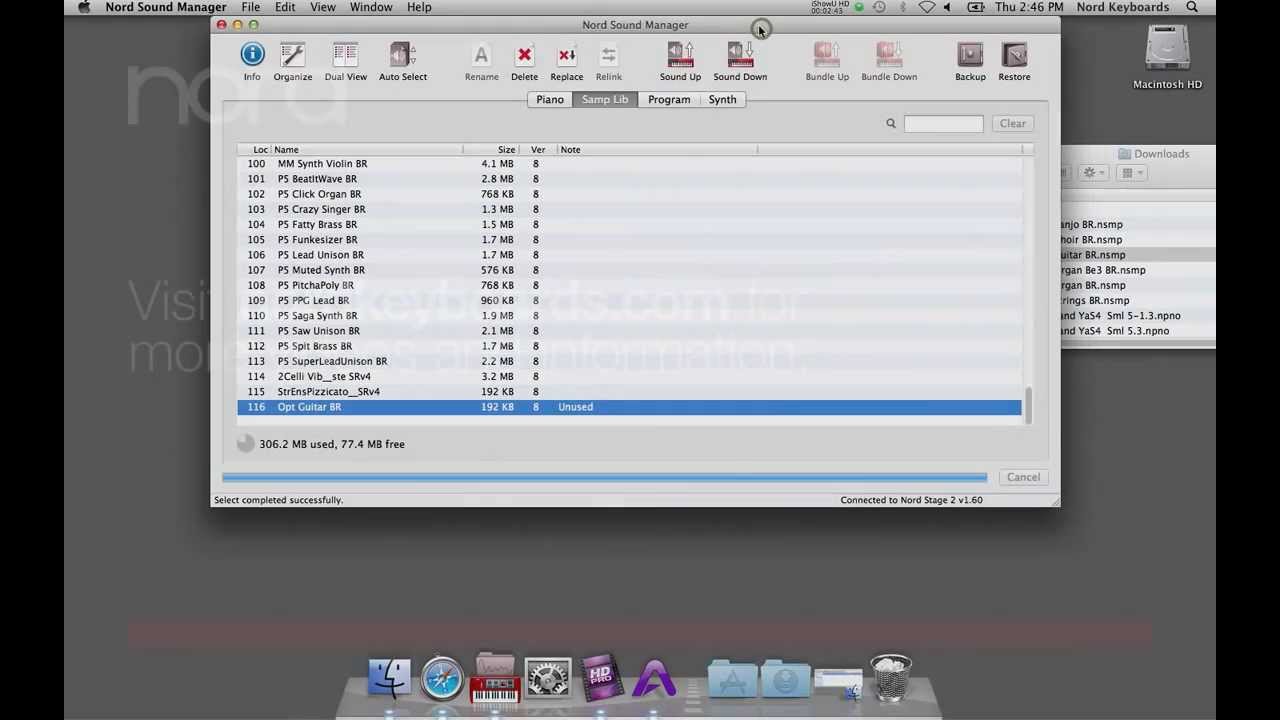
Task: Open the Apple menu
Action: [84, 7]
